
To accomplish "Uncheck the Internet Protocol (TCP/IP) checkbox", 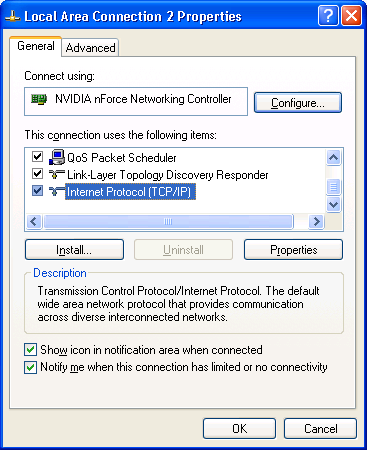I will coord(37,191).
